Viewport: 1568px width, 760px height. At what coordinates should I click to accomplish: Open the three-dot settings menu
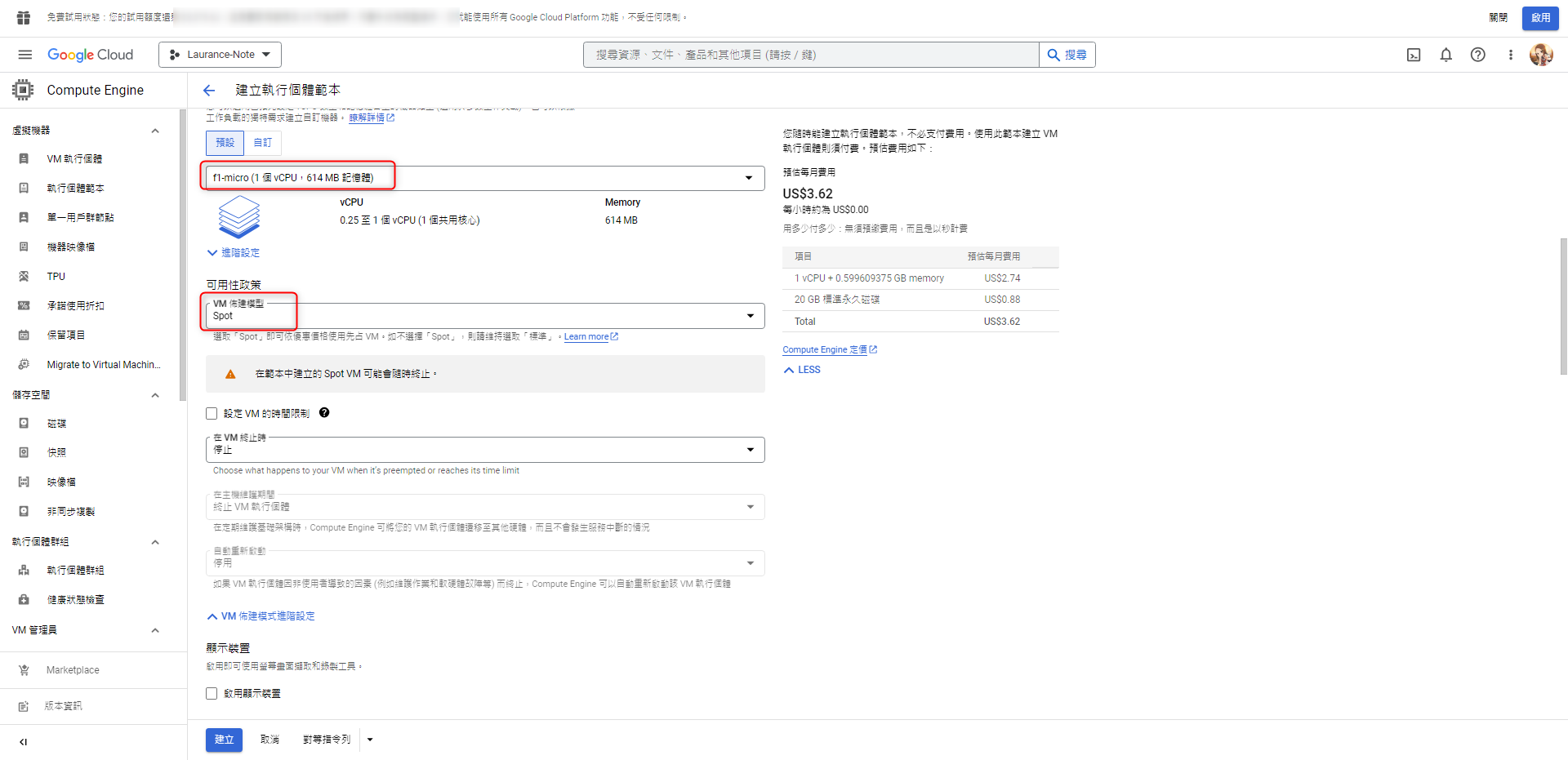[x=1510, y=55]
